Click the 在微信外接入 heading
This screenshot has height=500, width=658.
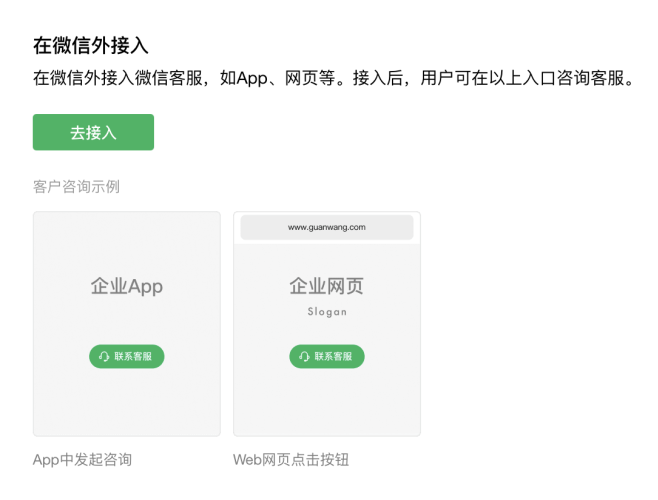coord(91,45)
